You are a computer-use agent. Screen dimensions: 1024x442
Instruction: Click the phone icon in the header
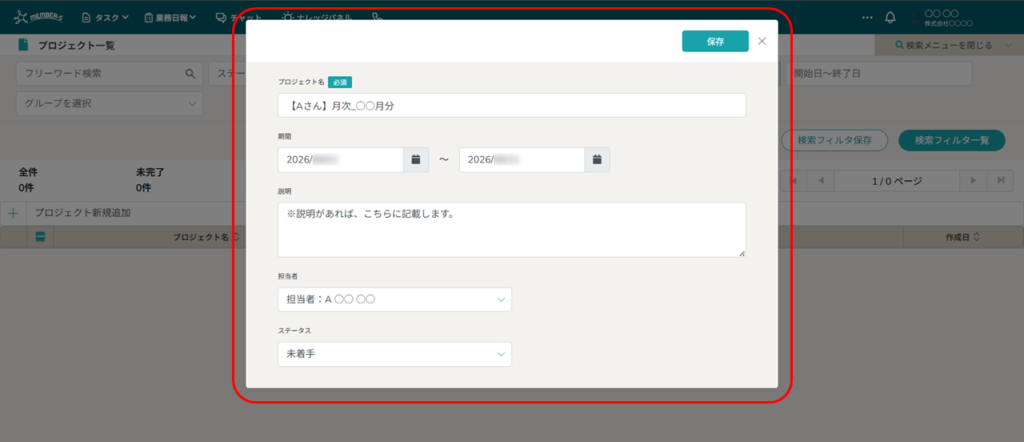tap(377, 18)
